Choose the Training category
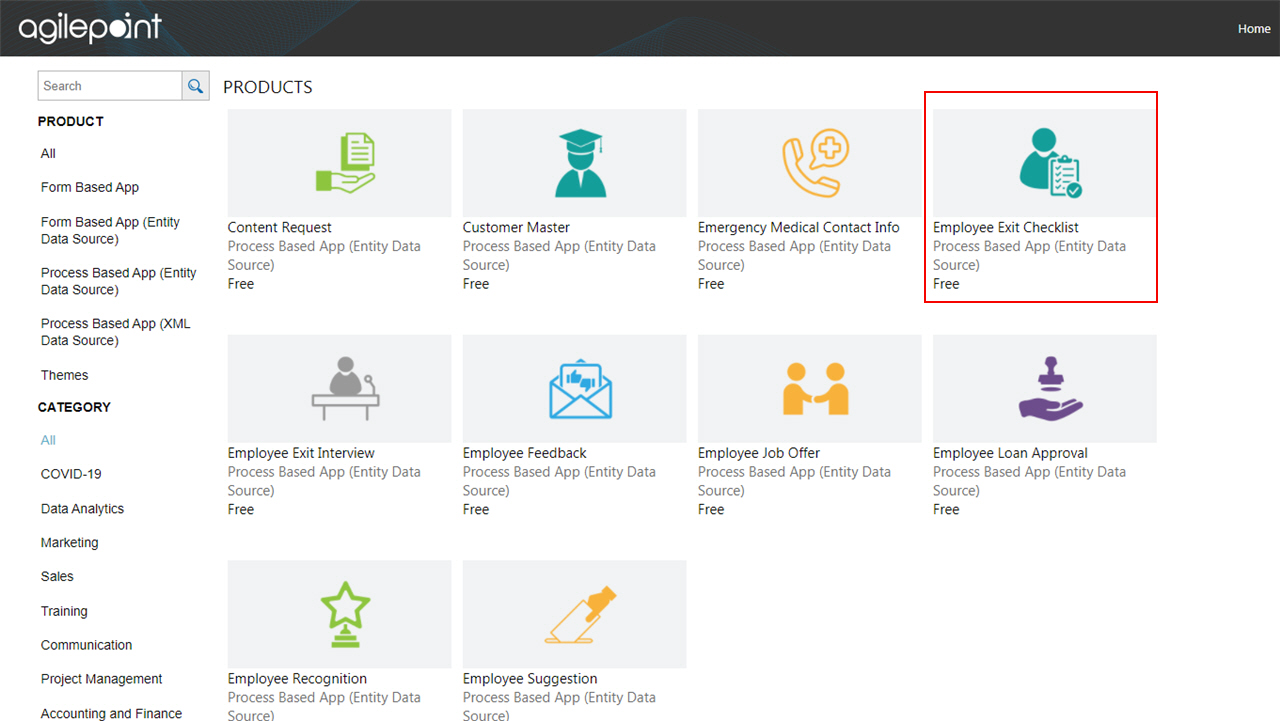Viewport: 1280px width, 721px height. [x=64, y=611]
